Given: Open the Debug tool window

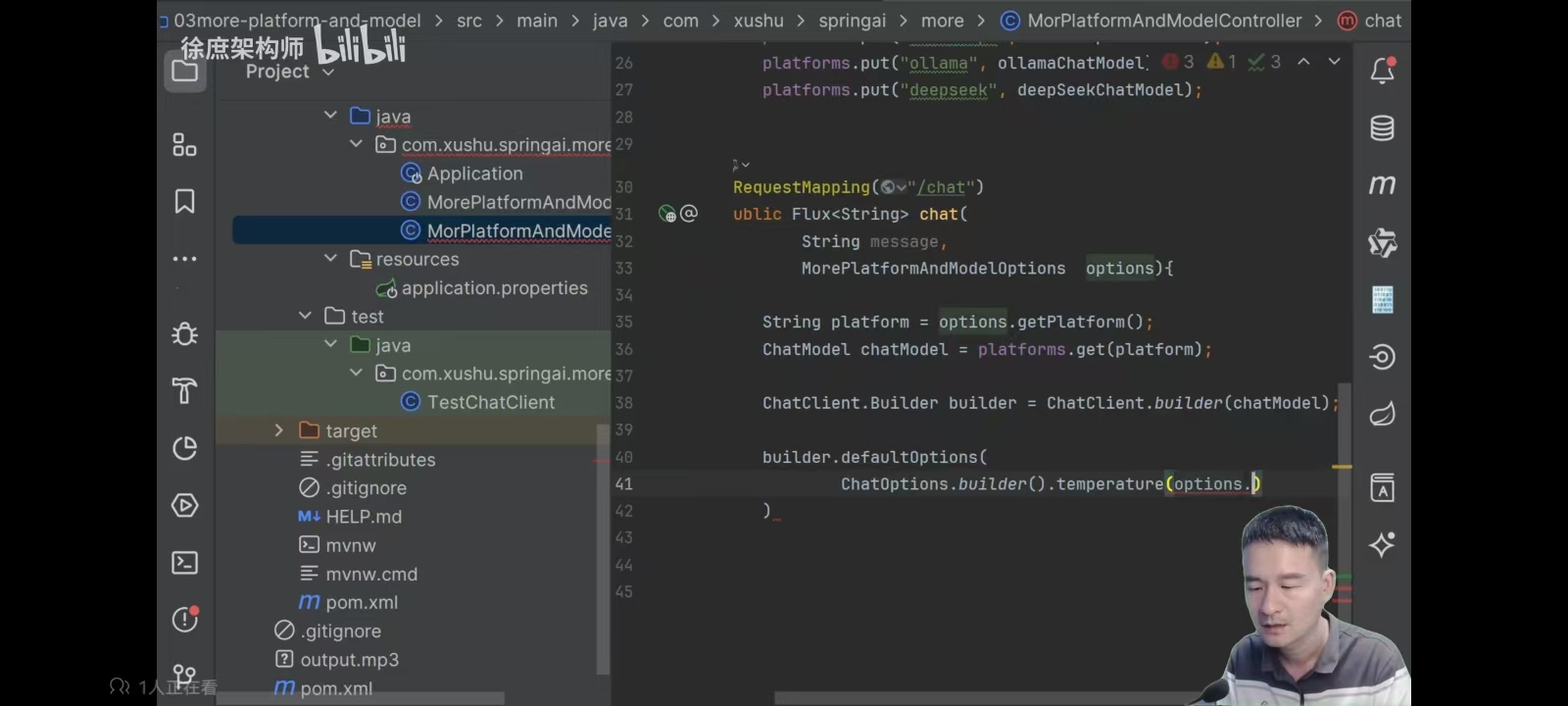Looking at the screenshot, I should [x=184, y=334].
